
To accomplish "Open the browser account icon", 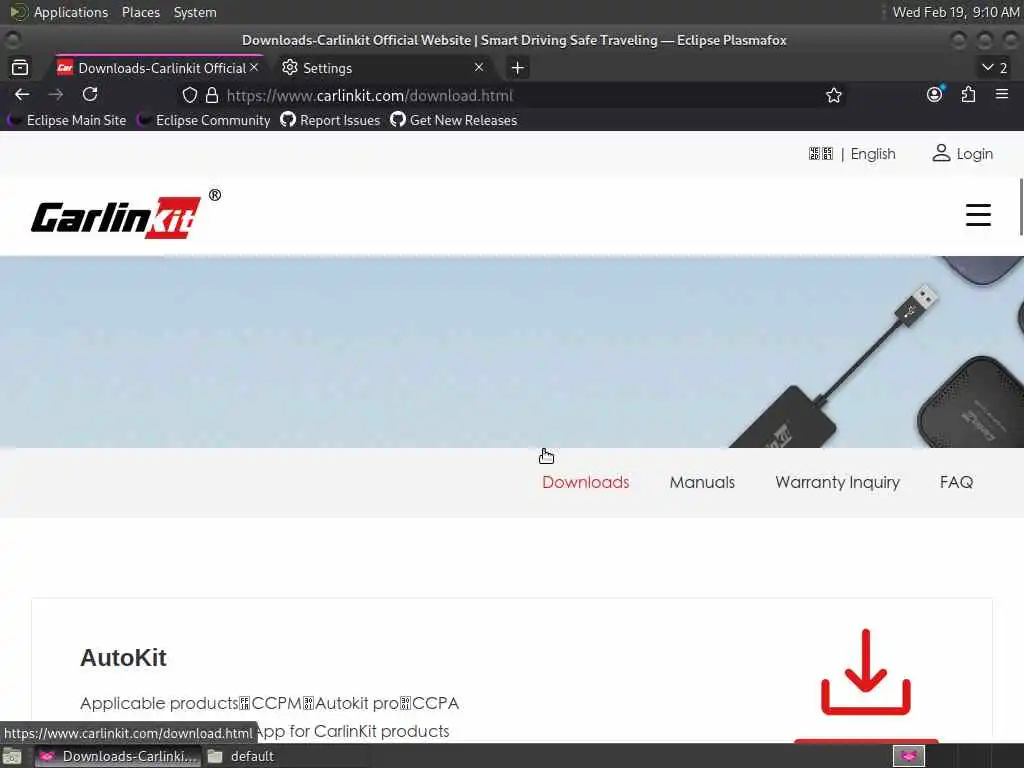I will click(x=935, y=95).
